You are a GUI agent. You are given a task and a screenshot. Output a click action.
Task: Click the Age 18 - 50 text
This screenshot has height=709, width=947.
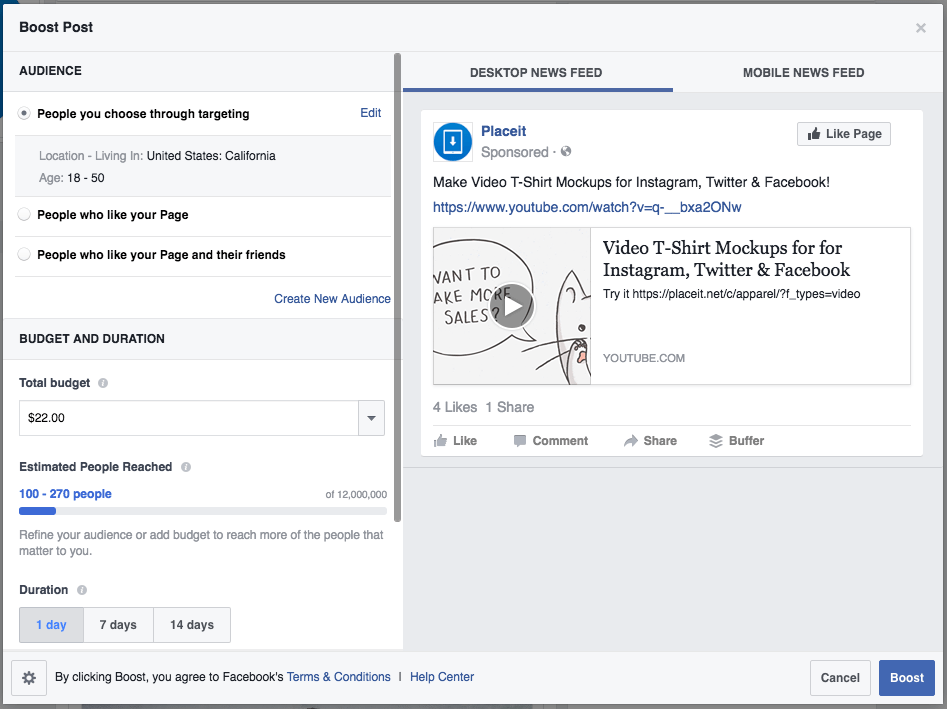(72, 178)
